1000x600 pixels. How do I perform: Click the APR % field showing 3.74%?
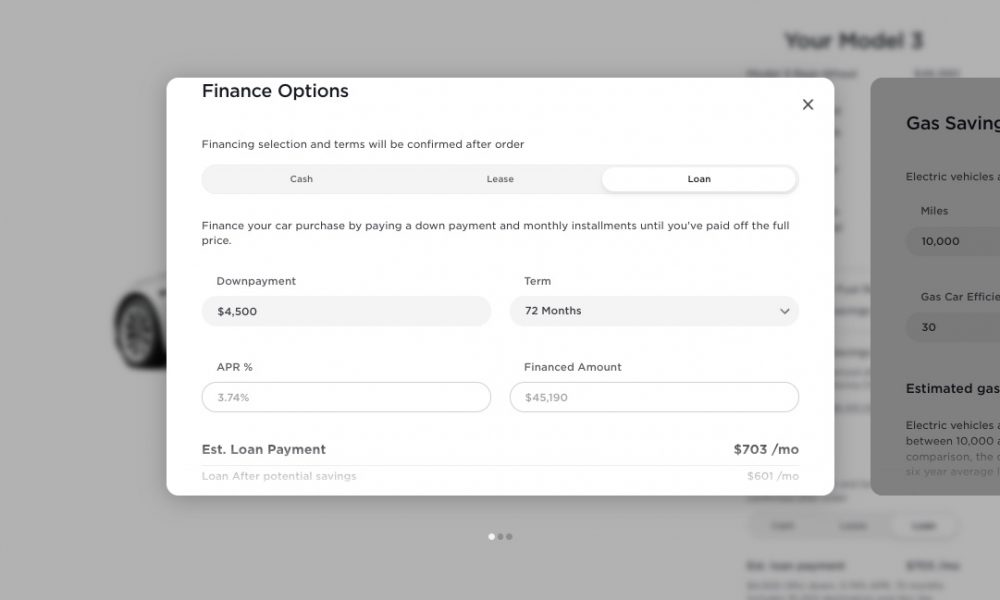346,397
